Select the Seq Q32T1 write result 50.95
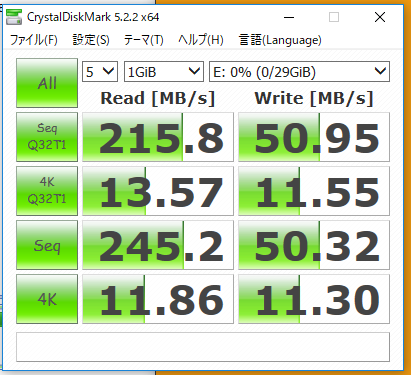 (314, 137)
